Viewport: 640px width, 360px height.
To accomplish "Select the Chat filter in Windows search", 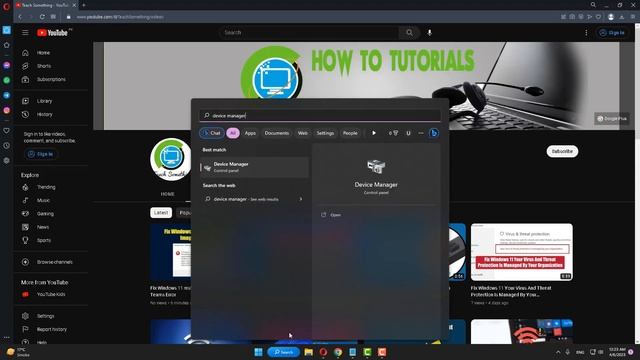I will tap(212, 133).
